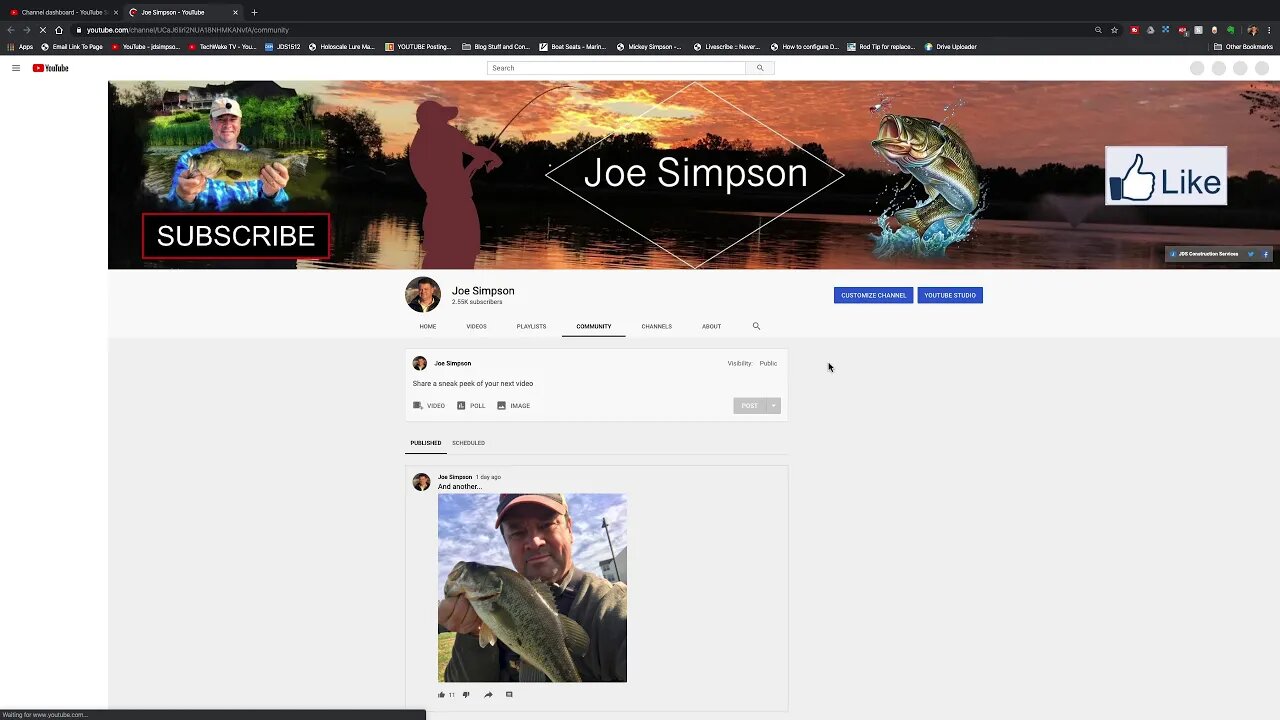Screen dimensions: 1280x720
Task: Click the '1 day ago' post timestamp
Action: pos(488,477)
